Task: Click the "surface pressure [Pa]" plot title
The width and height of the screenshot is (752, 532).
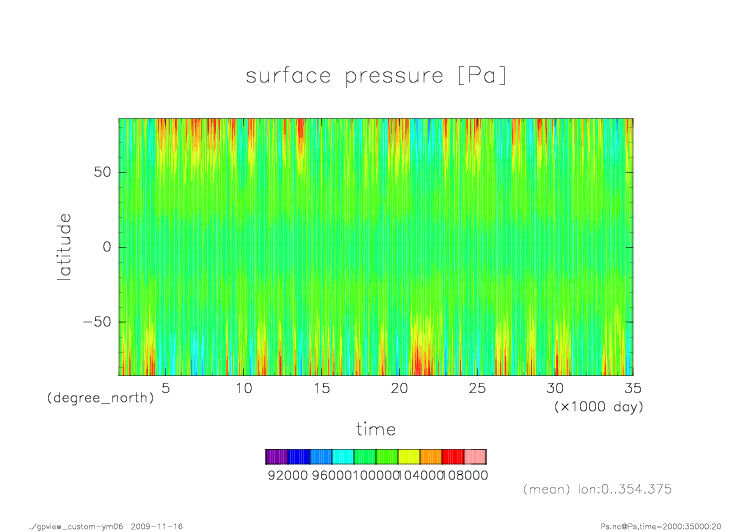Action: pos(376,76)
